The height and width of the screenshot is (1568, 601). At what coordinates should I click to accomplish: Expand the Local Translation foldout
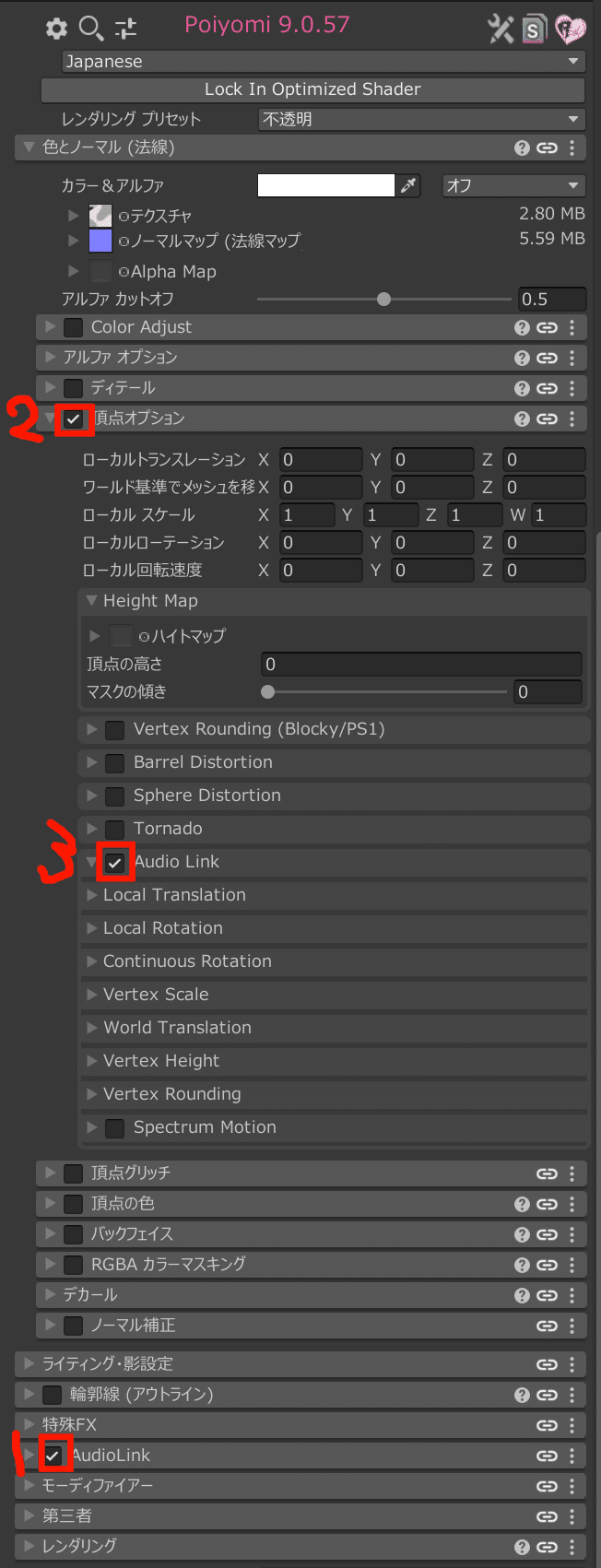click(x=91, y=895)
